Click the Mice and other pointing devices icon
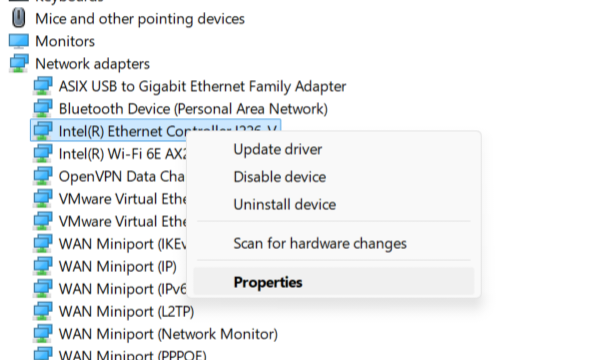Screen dimensions: 594x360 coord(19,18)
